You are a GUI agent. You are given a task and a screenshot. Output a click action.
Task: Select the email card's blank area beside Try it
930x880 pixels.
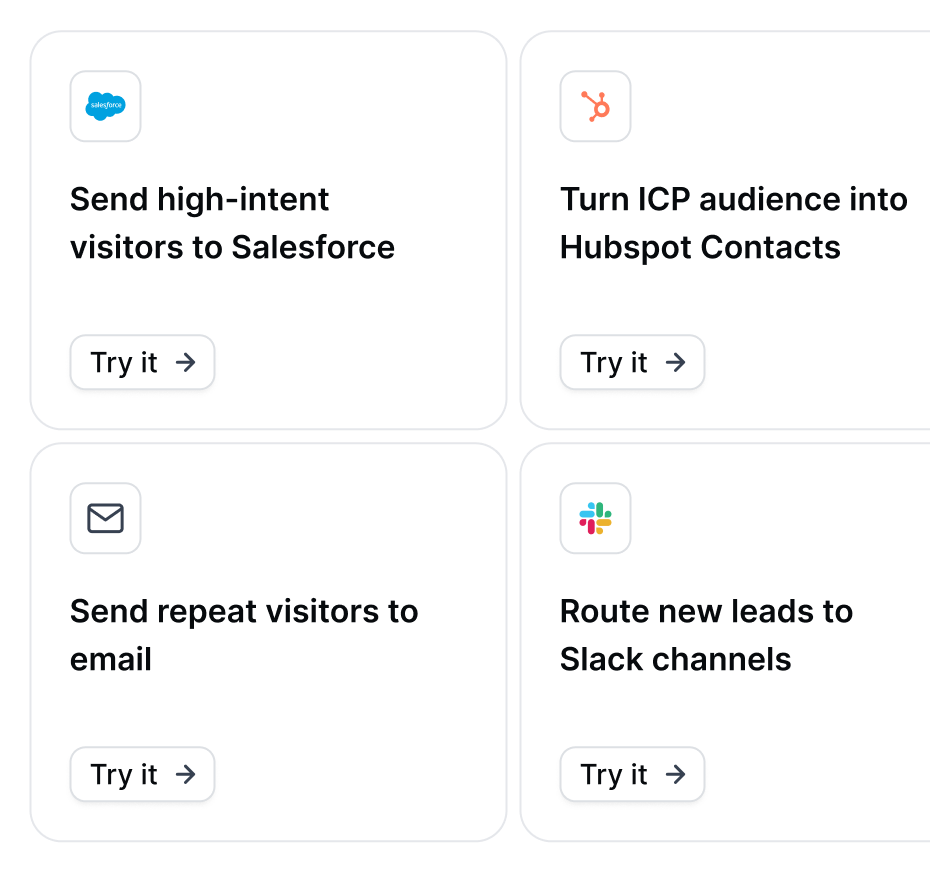coord(360,774)
